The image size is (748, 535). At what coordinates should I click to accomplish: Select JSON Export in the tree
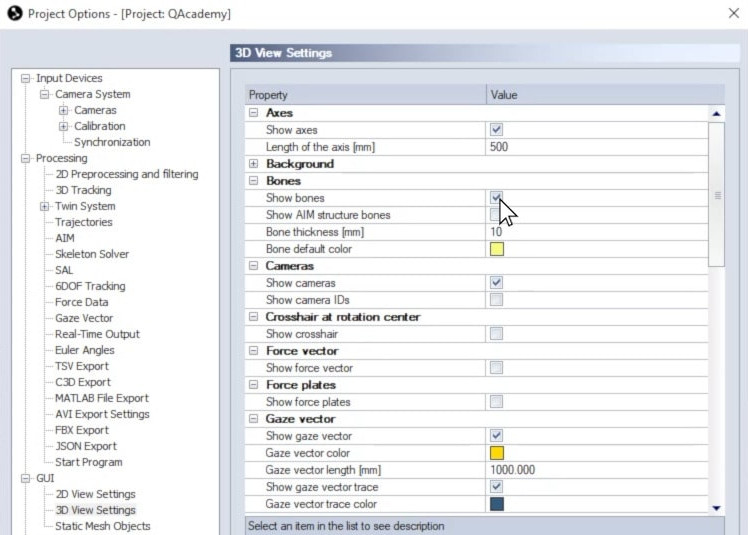[x=86, y=446]
